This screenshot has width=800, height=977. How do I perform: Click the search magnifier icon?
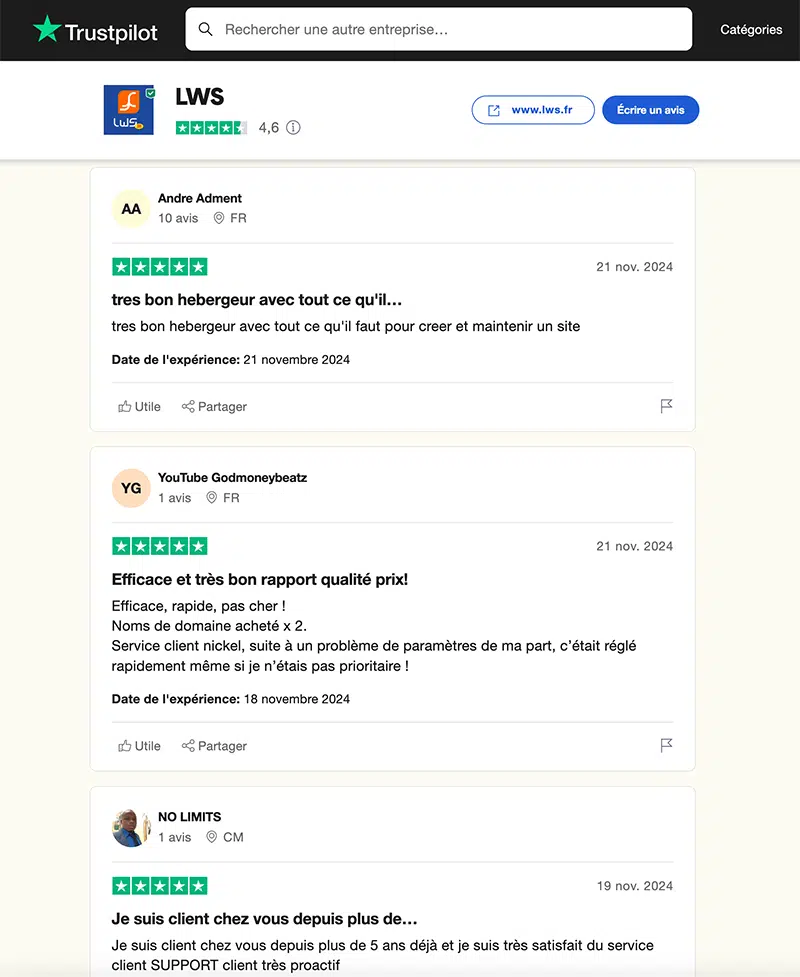[x=206, y=29]
